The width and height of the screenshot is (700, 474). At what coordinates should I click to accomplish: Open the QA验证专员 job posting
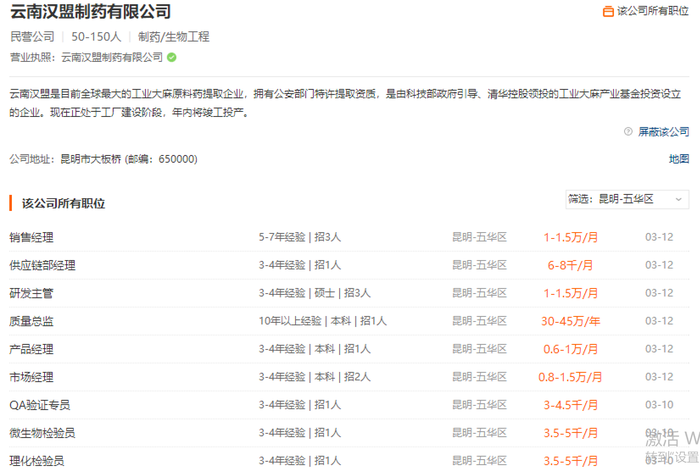[40, 405]
